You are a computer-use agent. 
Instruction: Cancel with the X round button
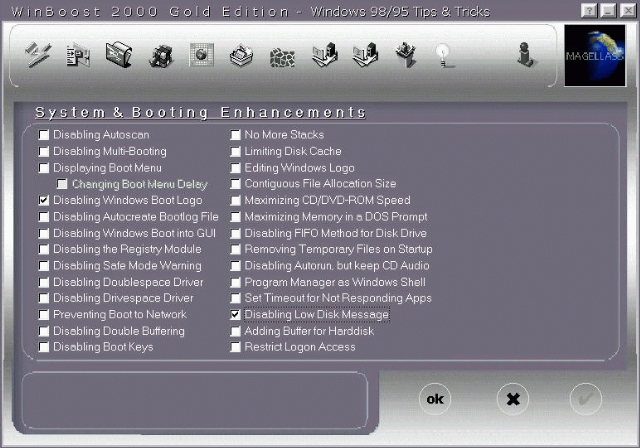513,399
